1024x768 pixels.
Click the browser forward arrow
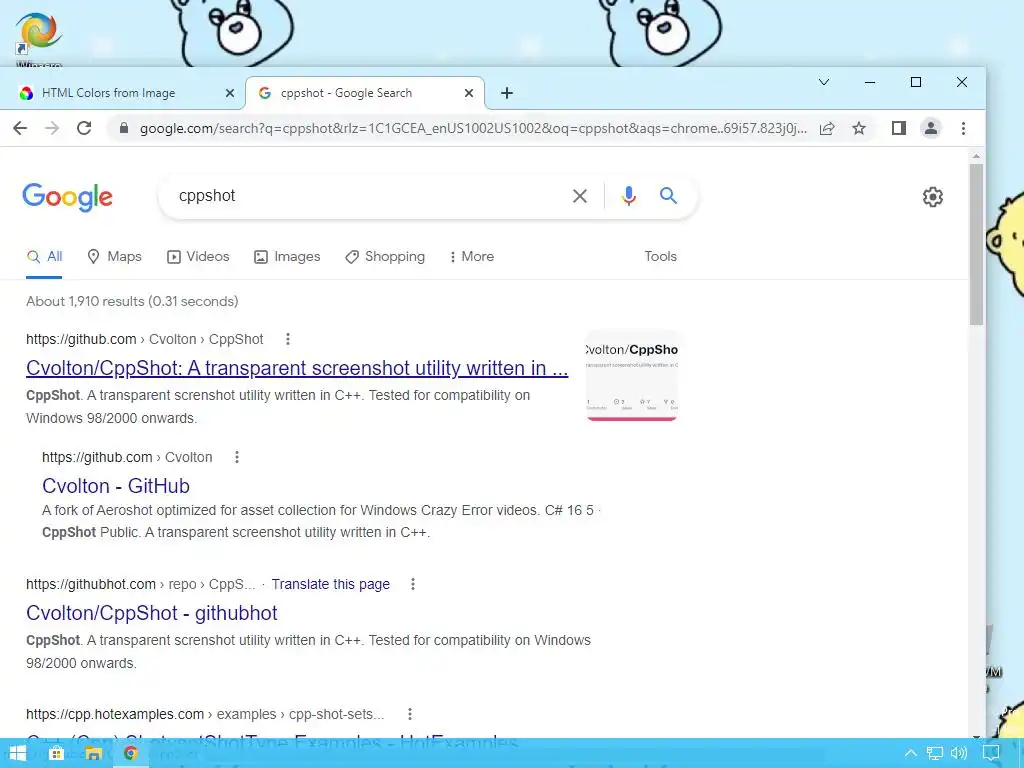[x=52, y=128]
